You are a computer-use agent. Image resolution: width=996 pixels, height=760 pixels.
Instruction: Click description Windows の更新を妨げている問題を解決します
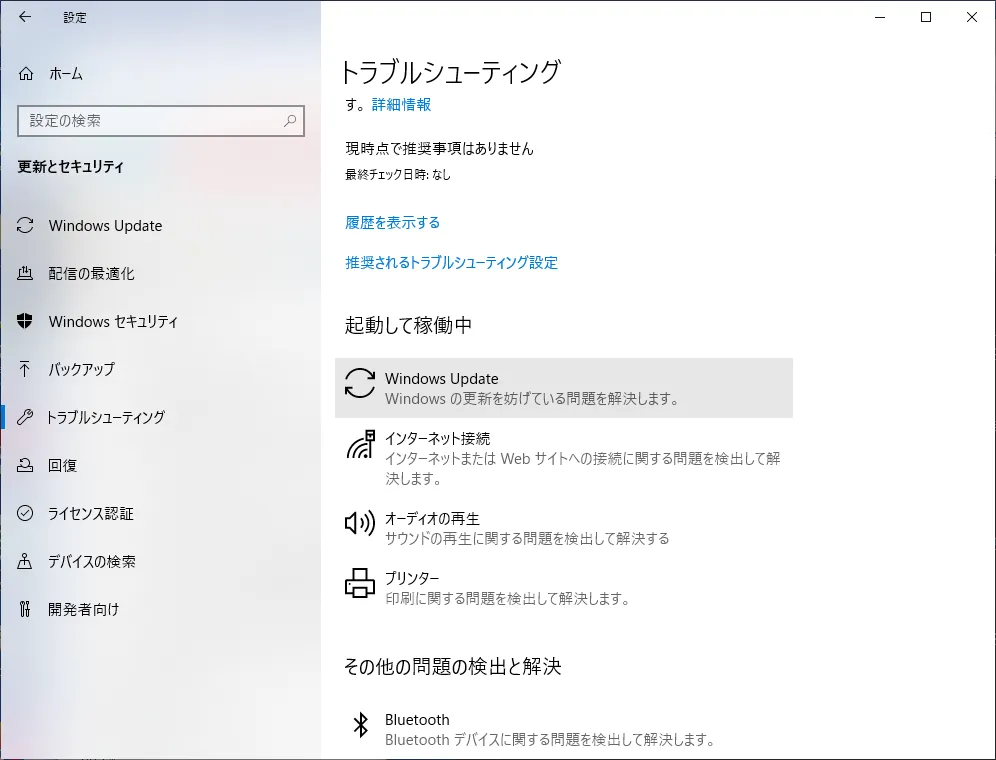[533, 399]
